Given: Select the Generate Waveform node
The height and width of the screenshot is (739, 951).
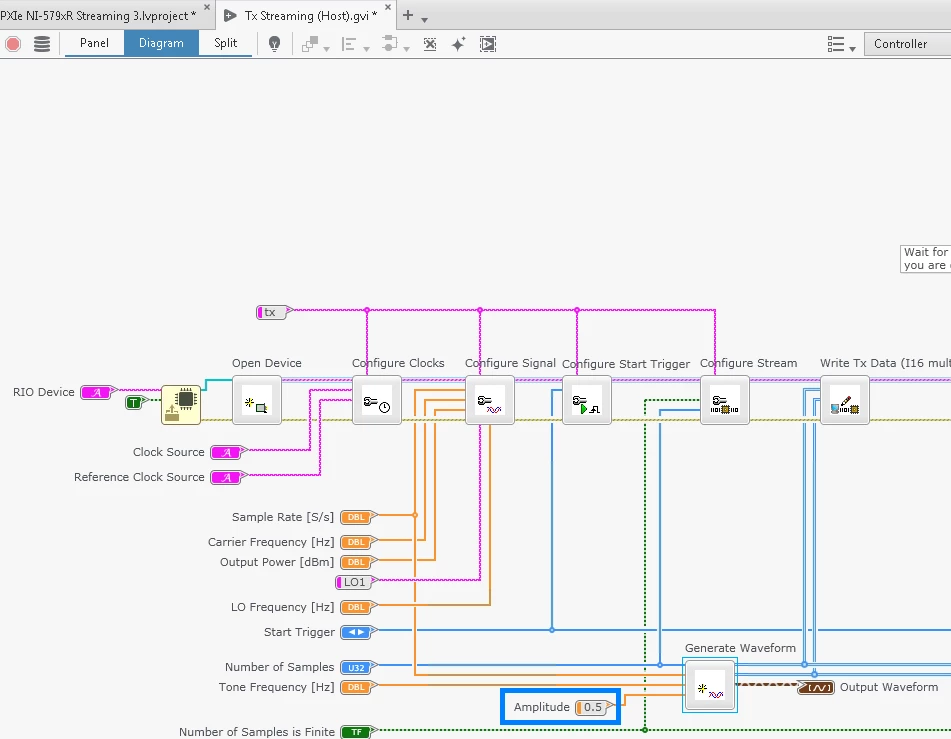Looking at the screenshot, I should pos(709,684).
